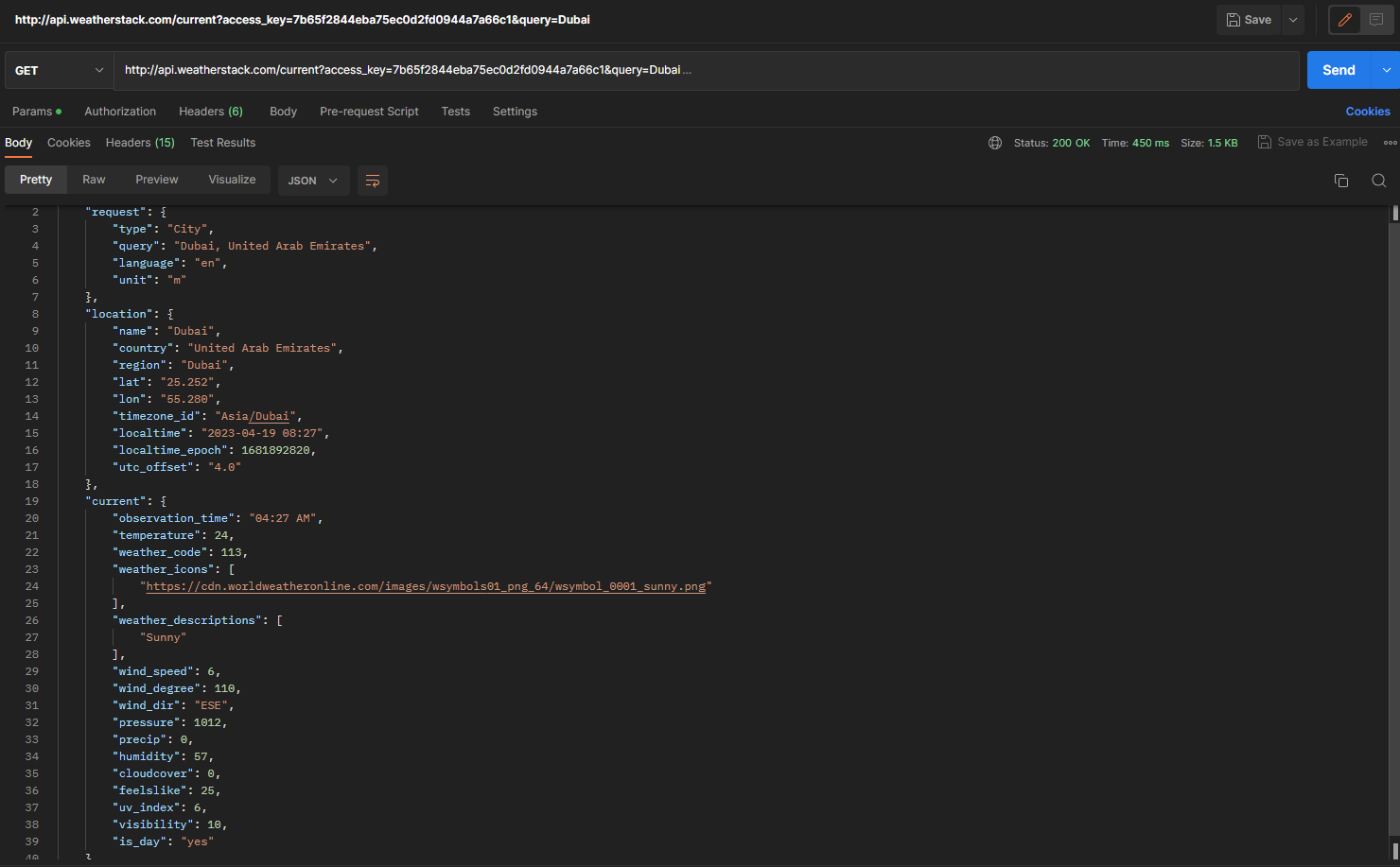Open the Cookies link on the right
1400x867 pixels.
point(1368,111)
